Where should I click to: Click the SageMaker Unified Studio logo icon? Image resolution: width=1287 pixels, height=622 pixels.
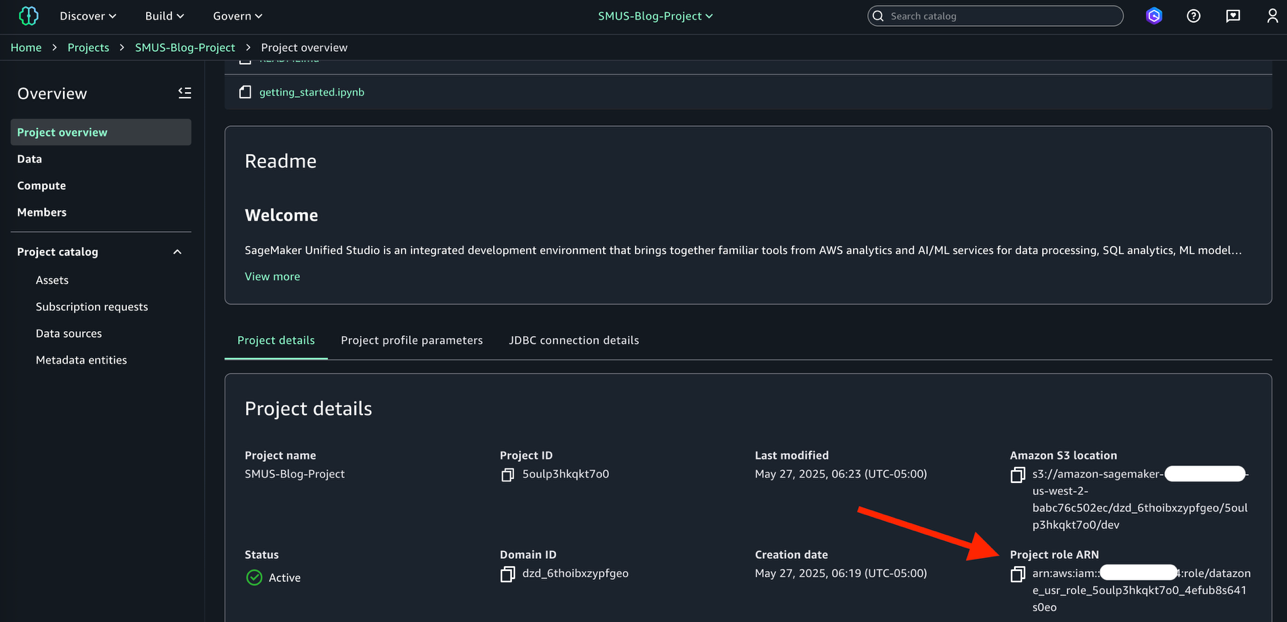[x=28, y=16]
